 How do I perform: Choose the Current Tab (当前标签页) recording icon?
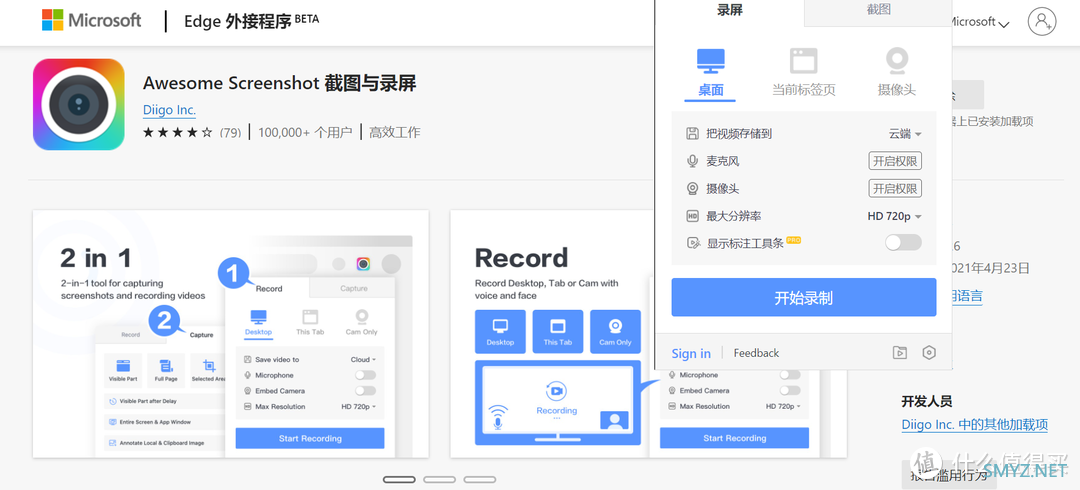click(803, 61)
